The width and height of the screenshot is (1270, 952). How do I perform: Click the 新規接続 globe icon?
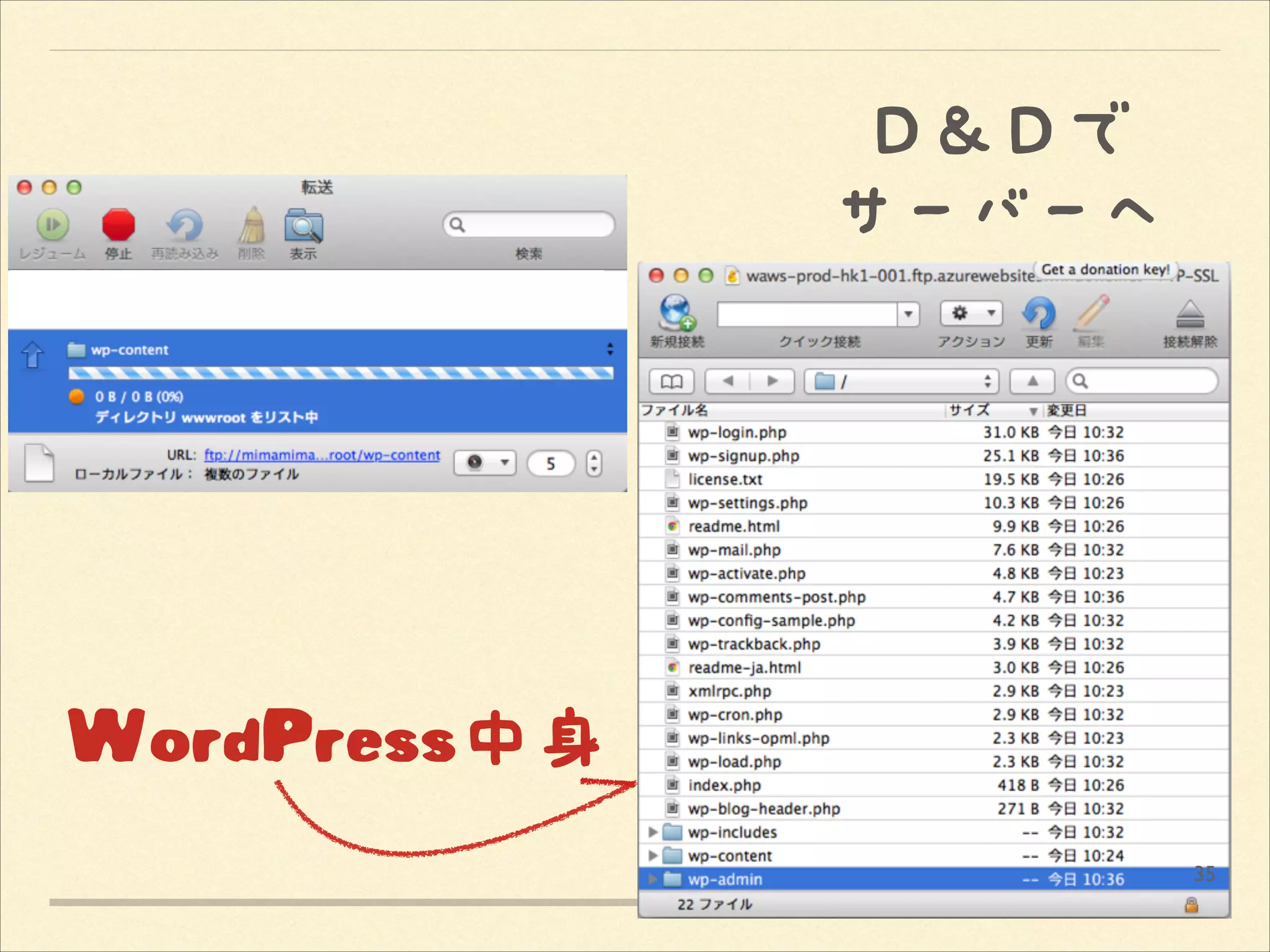tap(677, 312)
